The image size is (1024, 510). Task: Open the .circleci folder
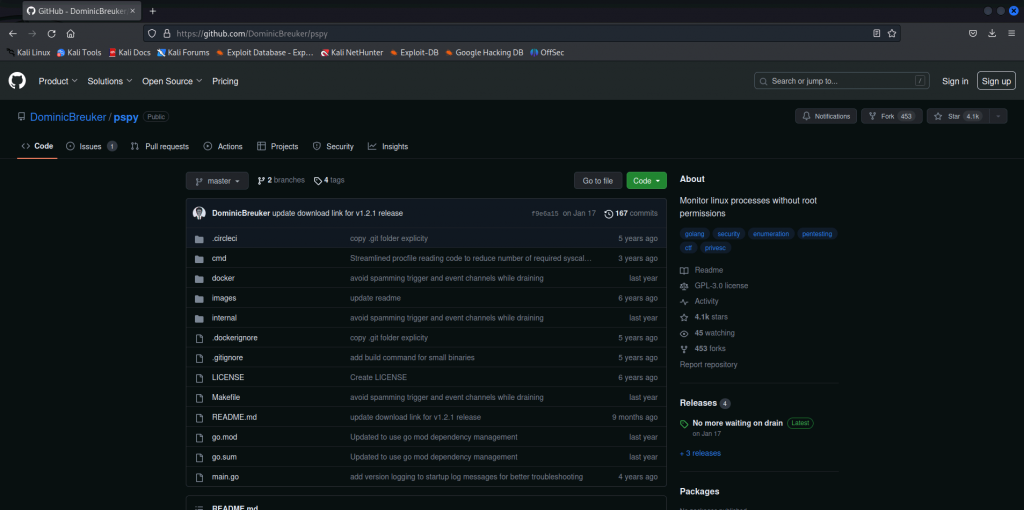(x=224, y=238)
